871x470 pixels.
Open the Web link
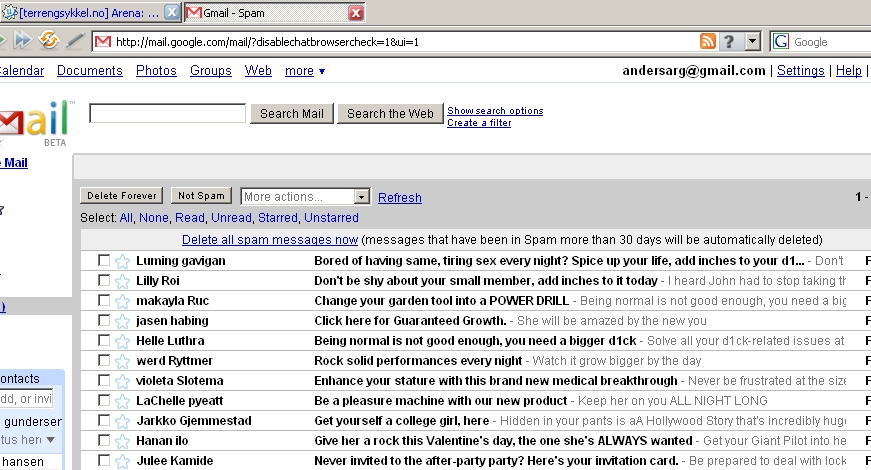(258, 71)
